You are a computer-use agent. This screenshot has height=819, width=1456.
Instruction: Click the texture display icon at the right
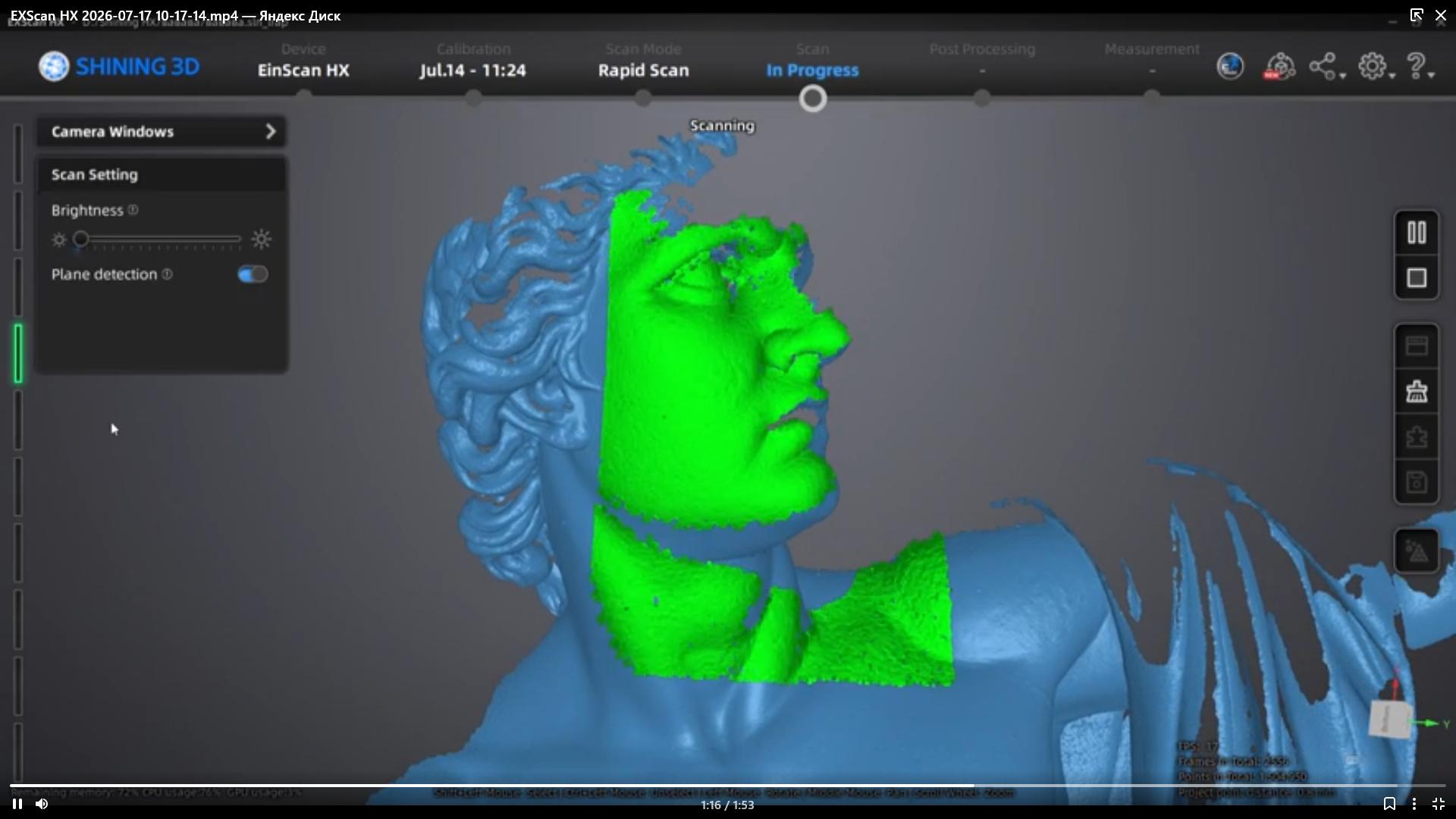pyautogui.click(x=1417, y=551)
